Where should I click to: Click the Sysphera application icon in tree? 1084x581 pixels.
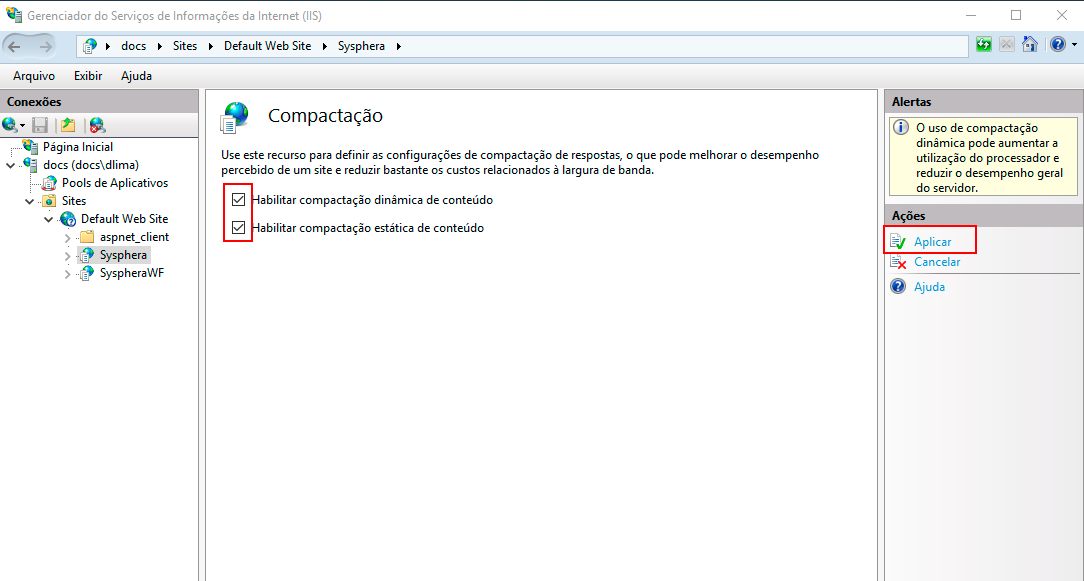pos(86,255)
